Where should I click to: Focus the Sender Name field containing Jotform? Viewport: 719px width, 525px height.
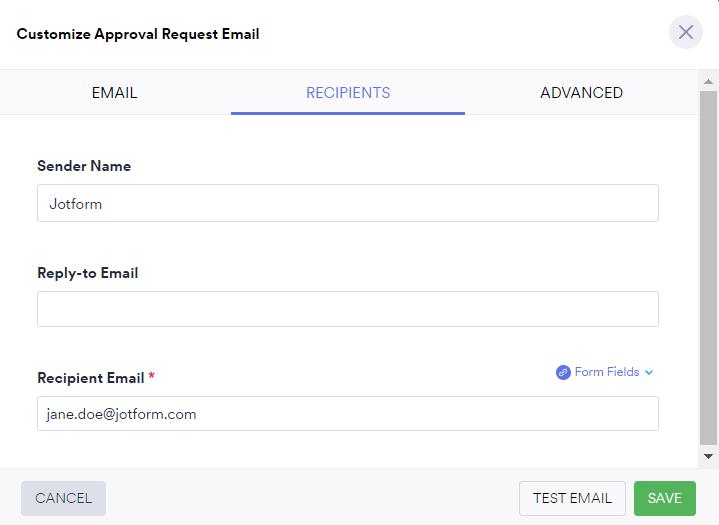(347, 203)
